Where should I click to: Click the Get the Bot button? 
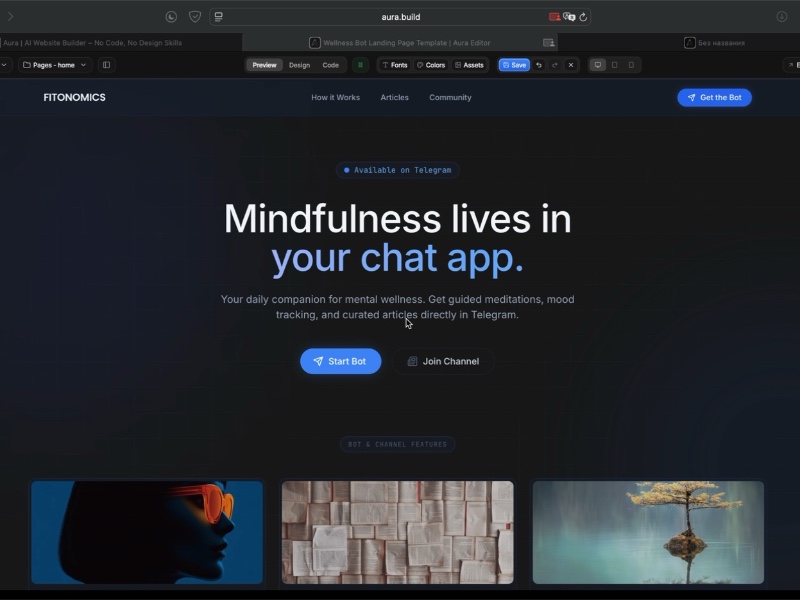pos(714,97)
